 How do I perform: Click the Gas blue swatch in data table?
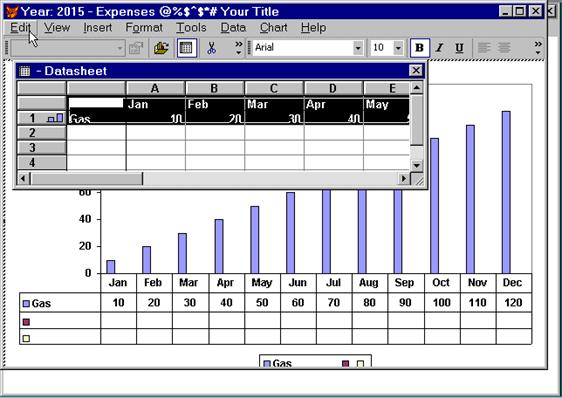tap(26, 304)
